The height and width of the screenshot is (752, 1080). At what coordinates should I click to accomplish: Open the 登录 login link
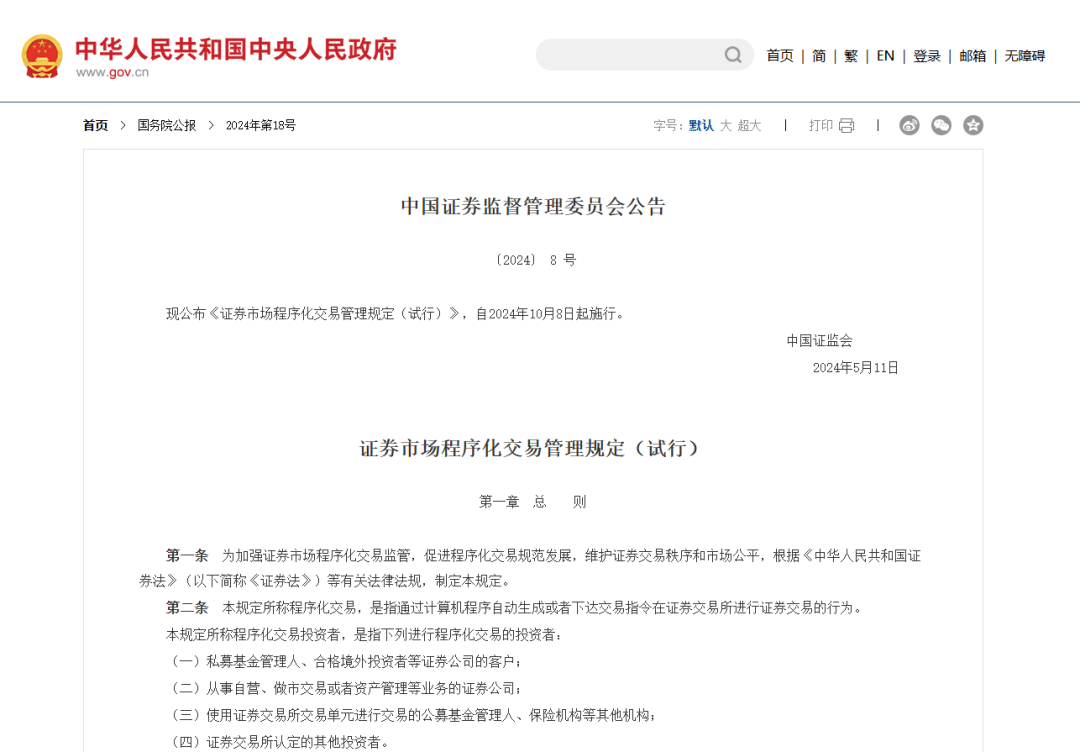tap(926, 56)
